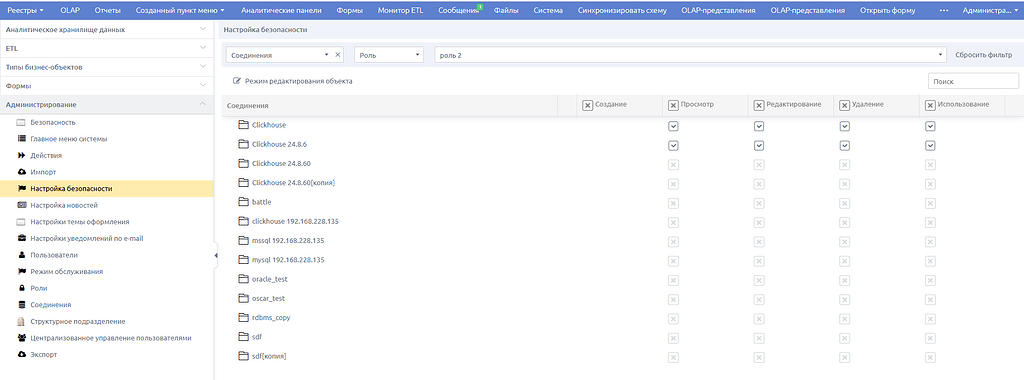The height and width of the screenshot is (380, 1024).
Task: Click the Соединения column header
Action: point(247,106)
